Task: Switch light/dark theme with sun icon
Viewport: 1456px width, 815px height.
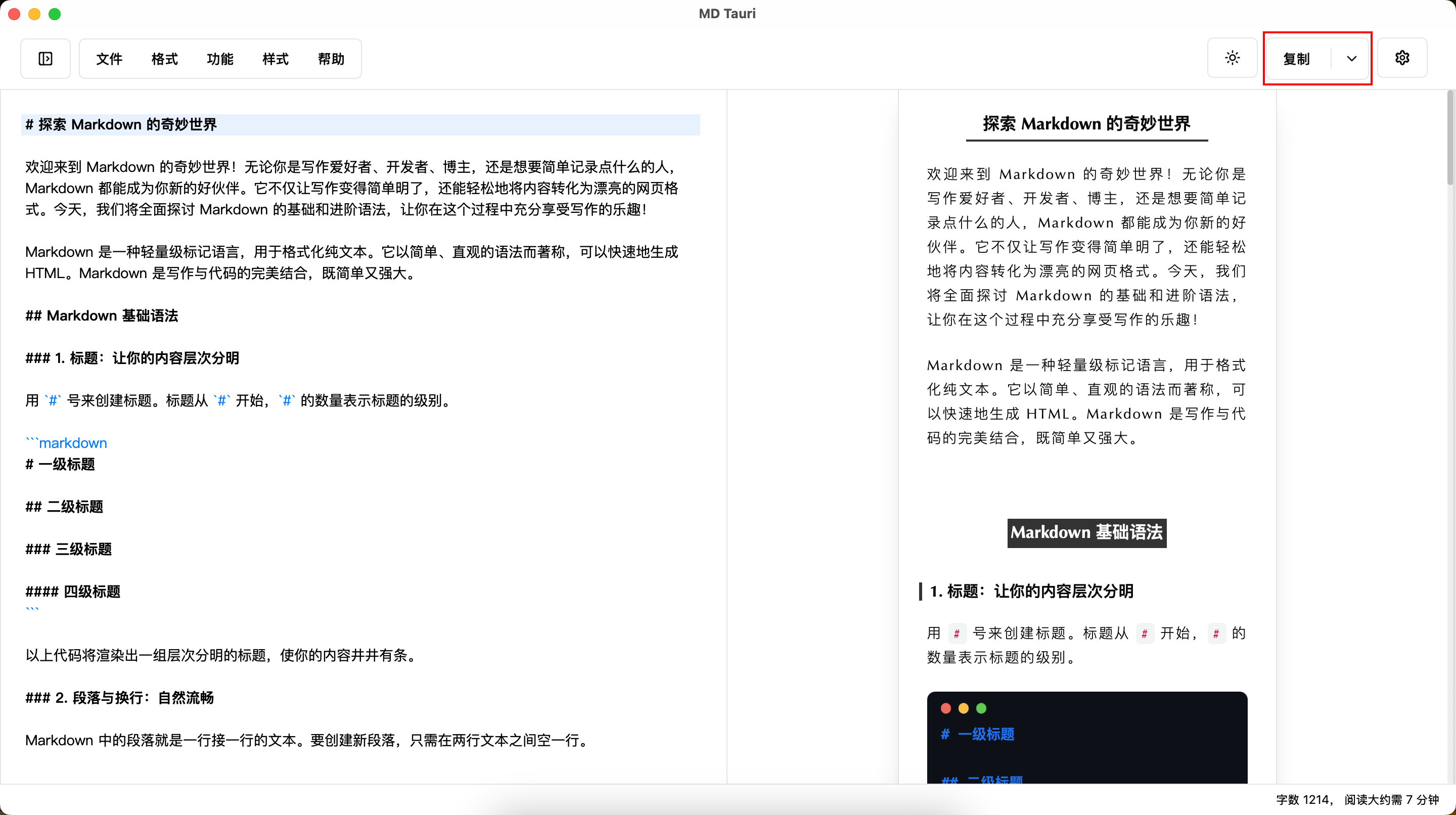Action: 1232,58
